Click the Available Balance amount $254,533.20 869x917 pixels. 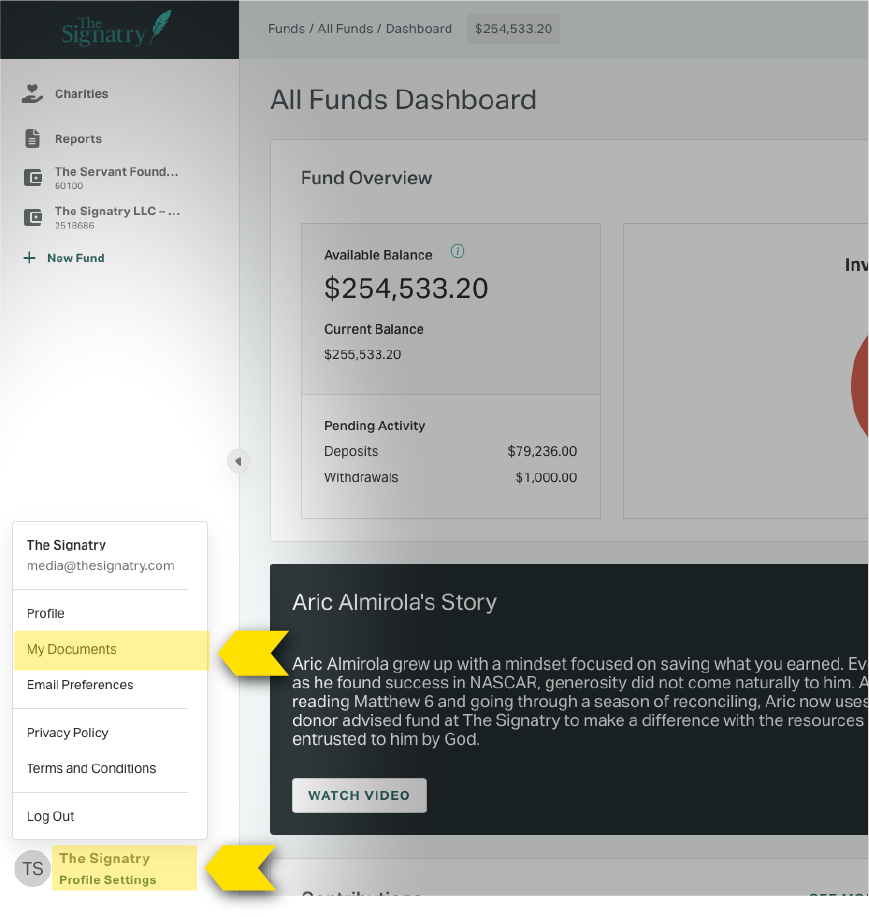406,288
